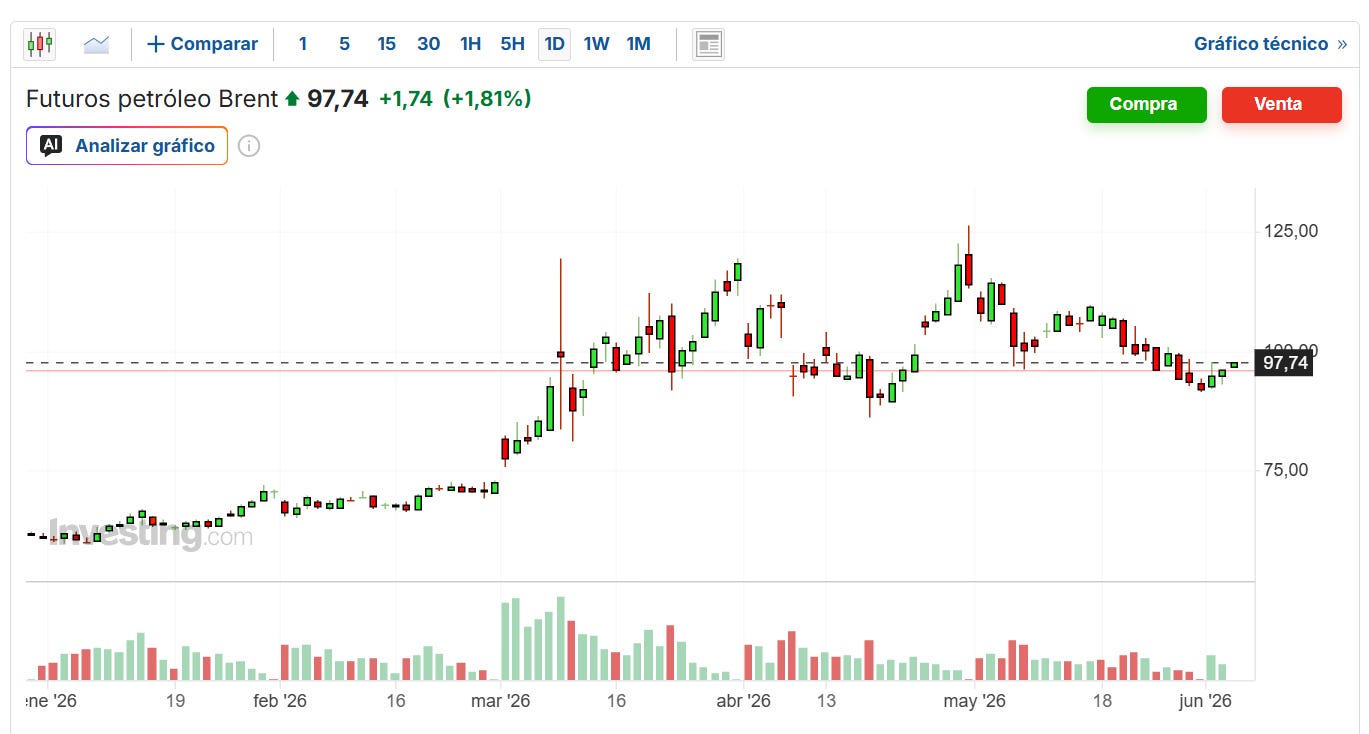Select the 1 minute timeframe
The height and width of the screenshot is (734, 1369).
click(303, 44)
